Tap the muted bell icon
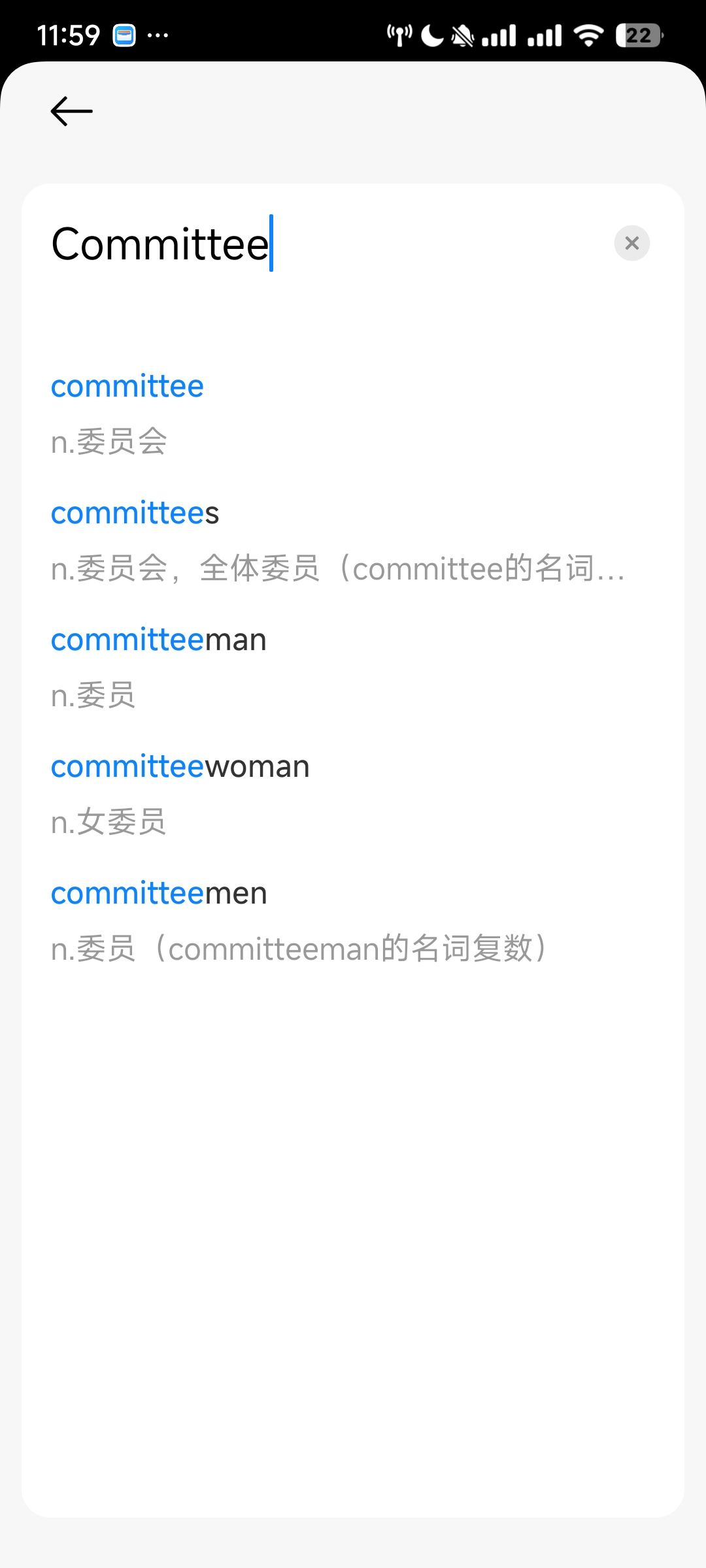Viewport: 706px width, 1568px height. tap(463, 35)
